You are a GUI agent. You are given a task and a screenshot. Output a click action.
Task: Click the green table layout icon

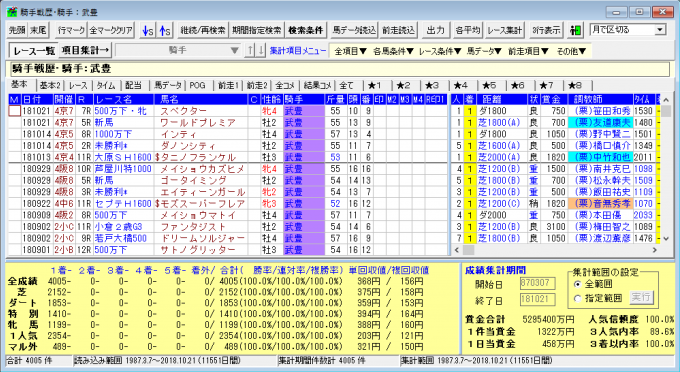point(575,30)
